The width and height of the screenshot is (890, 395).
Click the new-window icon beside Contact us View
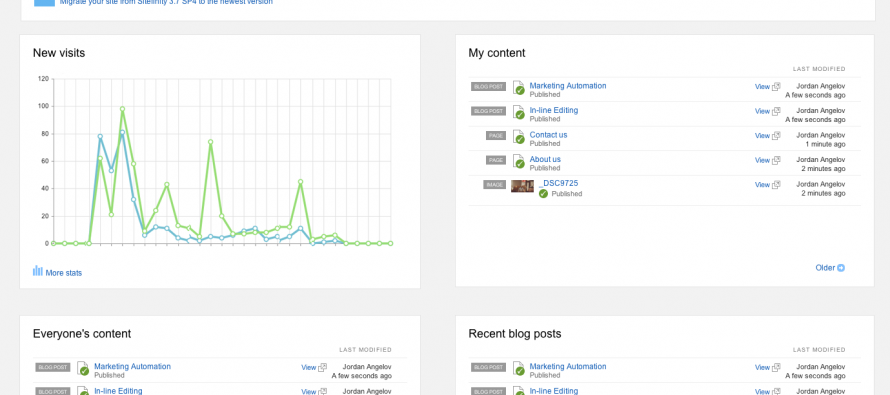(776, 136)
